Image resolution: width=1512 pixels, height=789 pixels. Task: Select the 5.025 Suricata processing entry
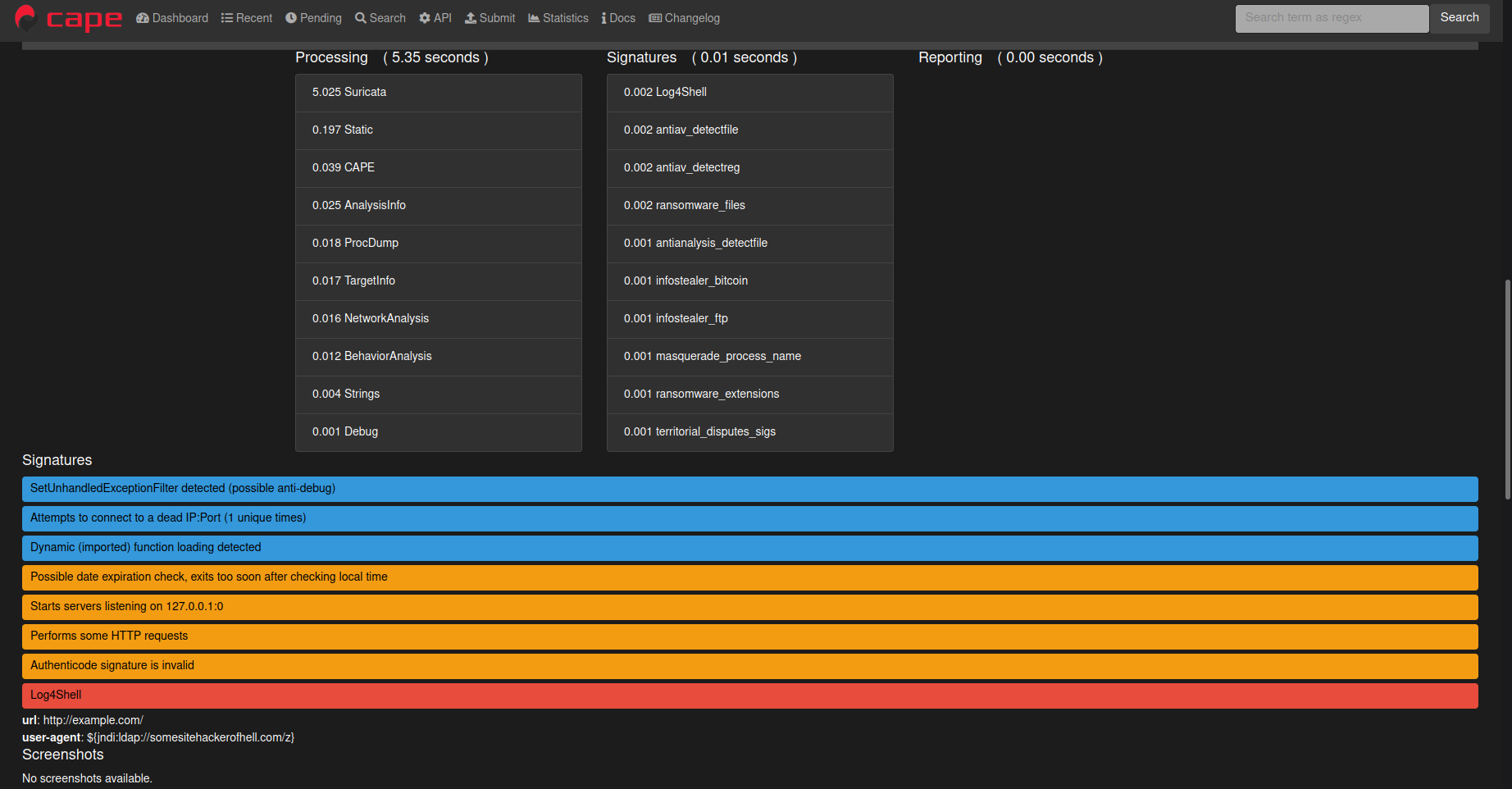[x=439, y=93]
